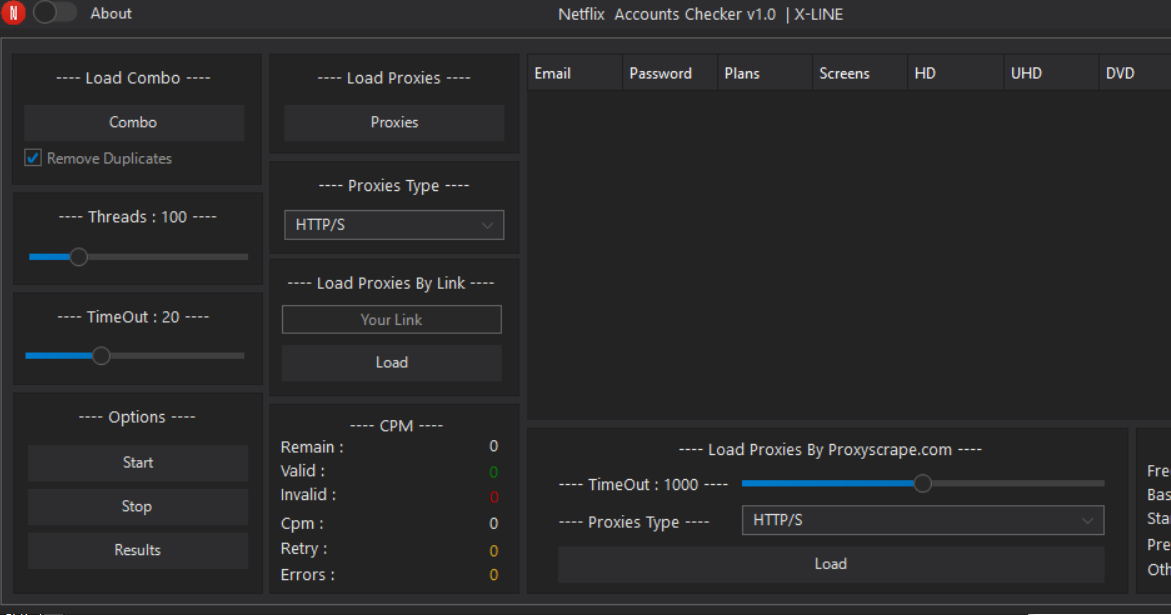Click the Plans column header
Image resolution: width=1171 pixels, height=615 pixels.
pos(764,72)
